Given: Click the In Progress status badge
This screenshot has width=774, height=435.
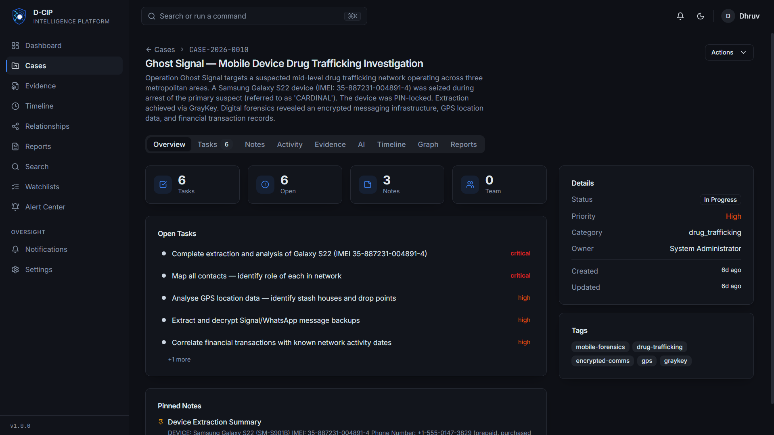Looking at the screenshot, I should 720,199.
